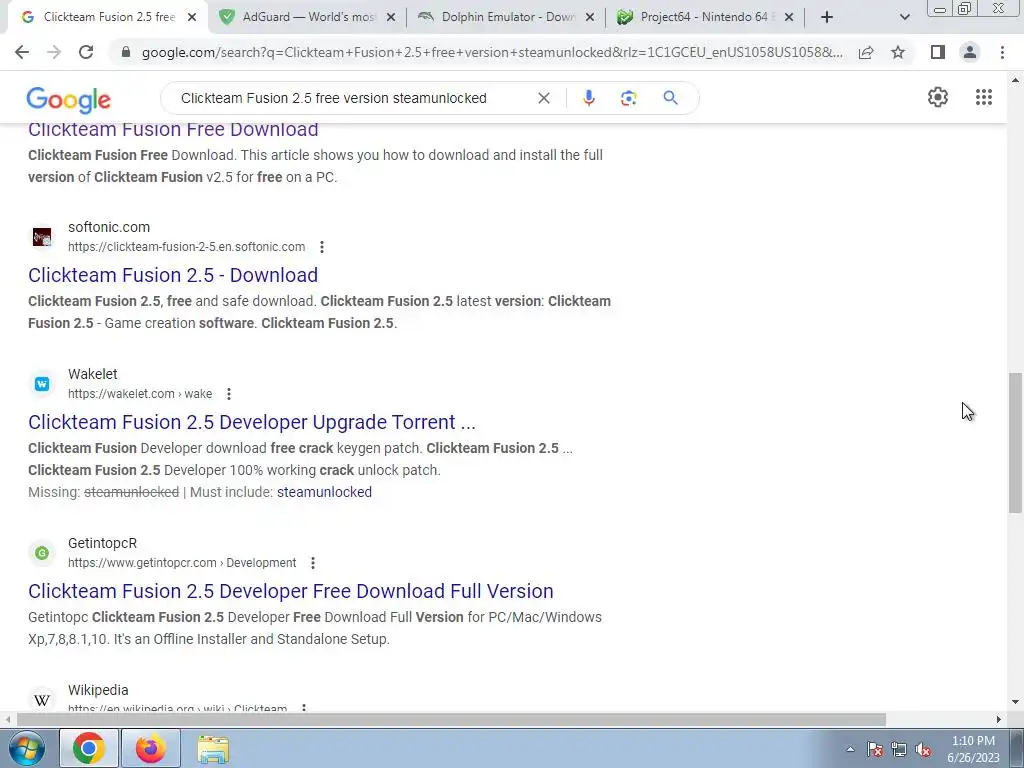Open Developer Free Download Full Version link
The image size is (1024, 768).
pyautogui.click(x=291, y=591)
